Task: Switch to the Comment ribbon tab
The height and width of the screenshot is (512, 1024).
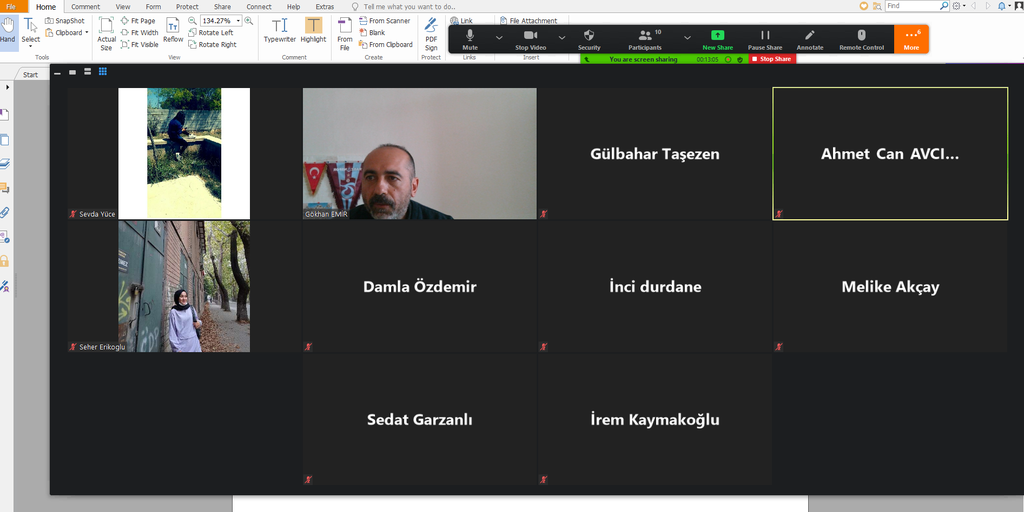Action: 85,7
